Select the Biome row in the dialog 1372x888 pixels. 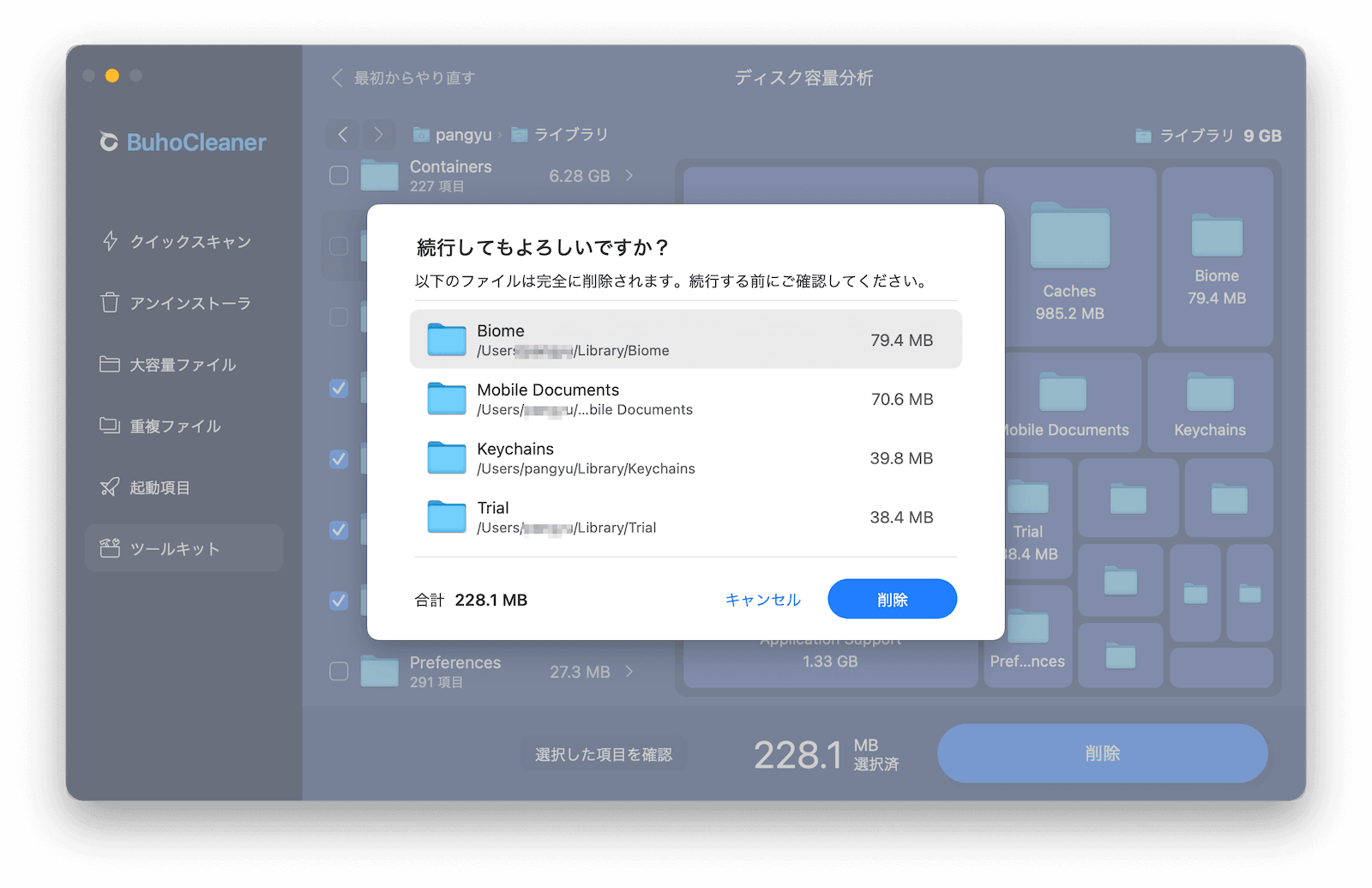[x=686, y=340]
